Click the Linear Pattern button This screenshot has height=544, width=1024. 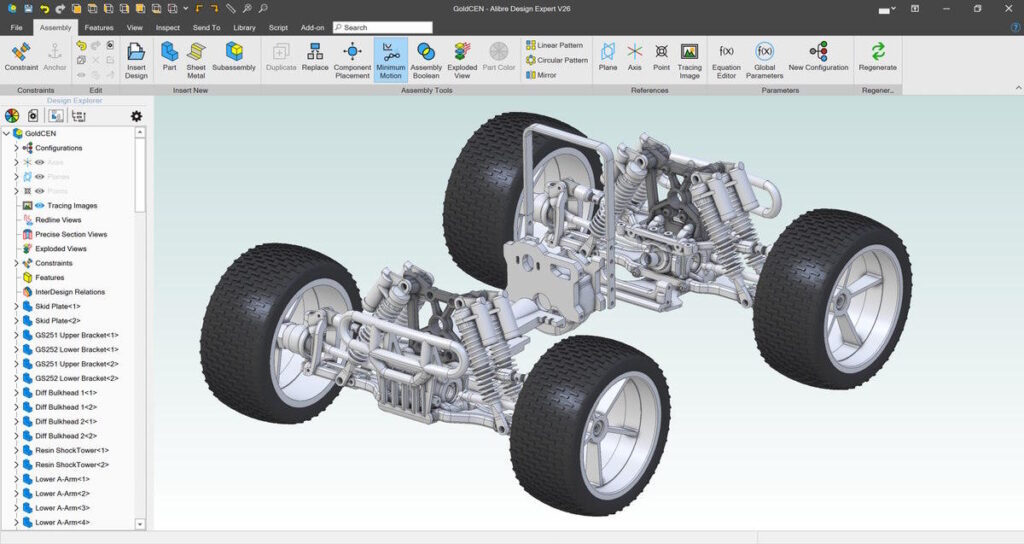coord(555,45)
